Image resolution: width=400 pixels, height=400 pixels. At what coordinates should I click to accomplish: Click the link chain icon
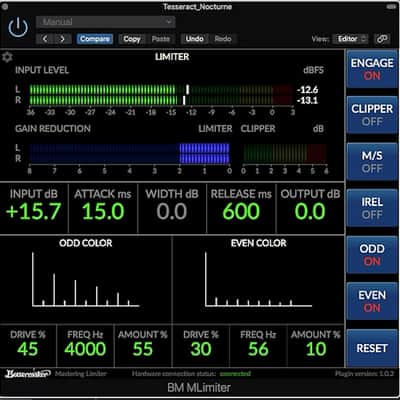point(382,39)
